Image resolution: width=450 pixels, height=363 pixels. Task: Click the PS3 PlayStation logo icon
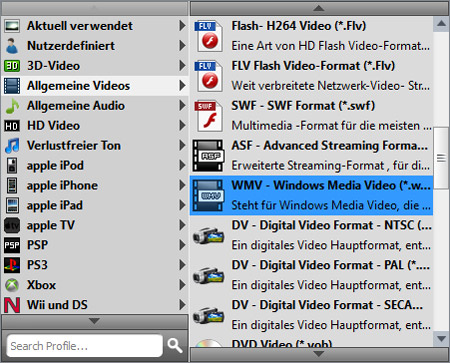click(12, 265)
